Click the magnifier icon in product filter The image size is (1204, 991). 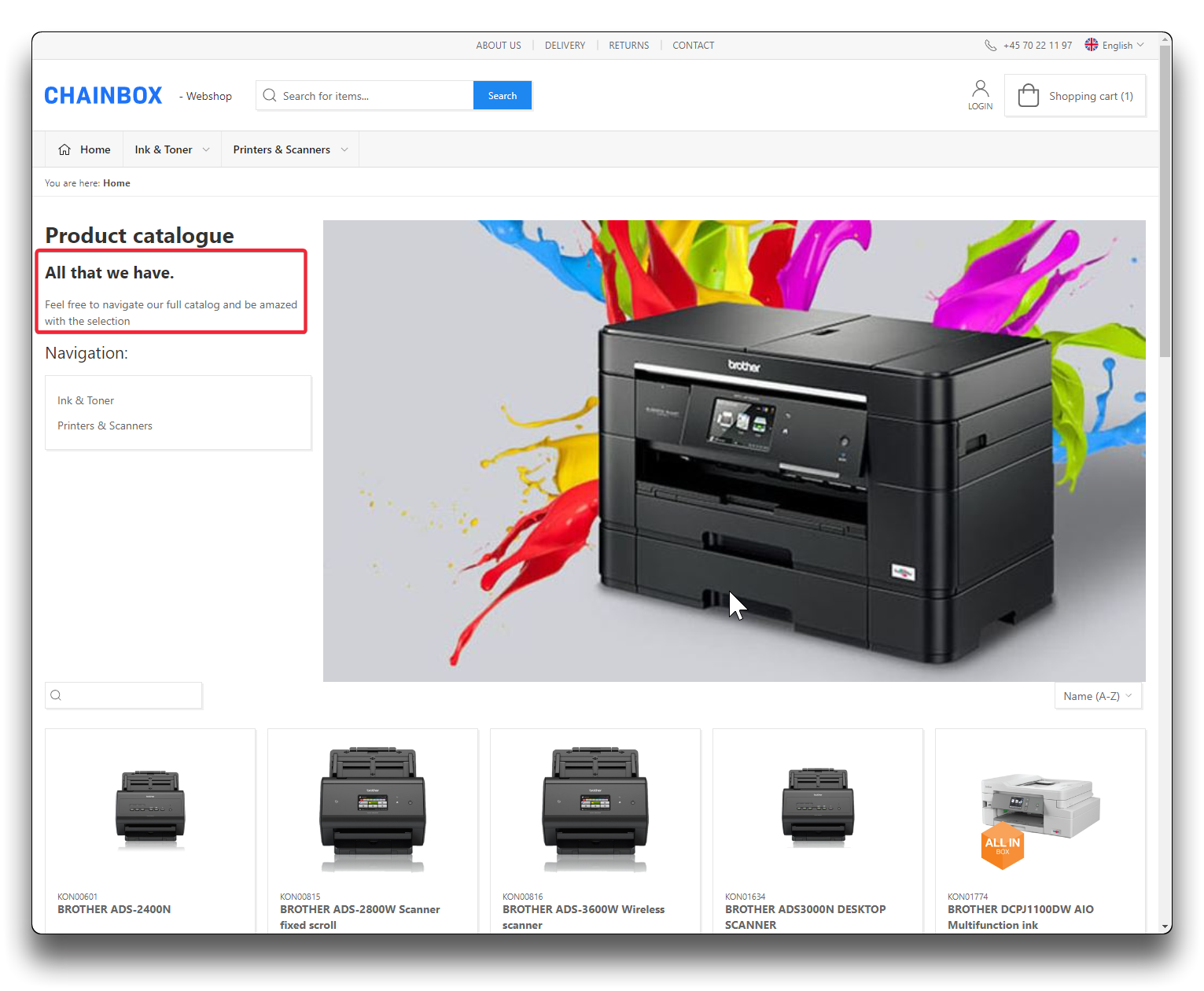point(56,695)
